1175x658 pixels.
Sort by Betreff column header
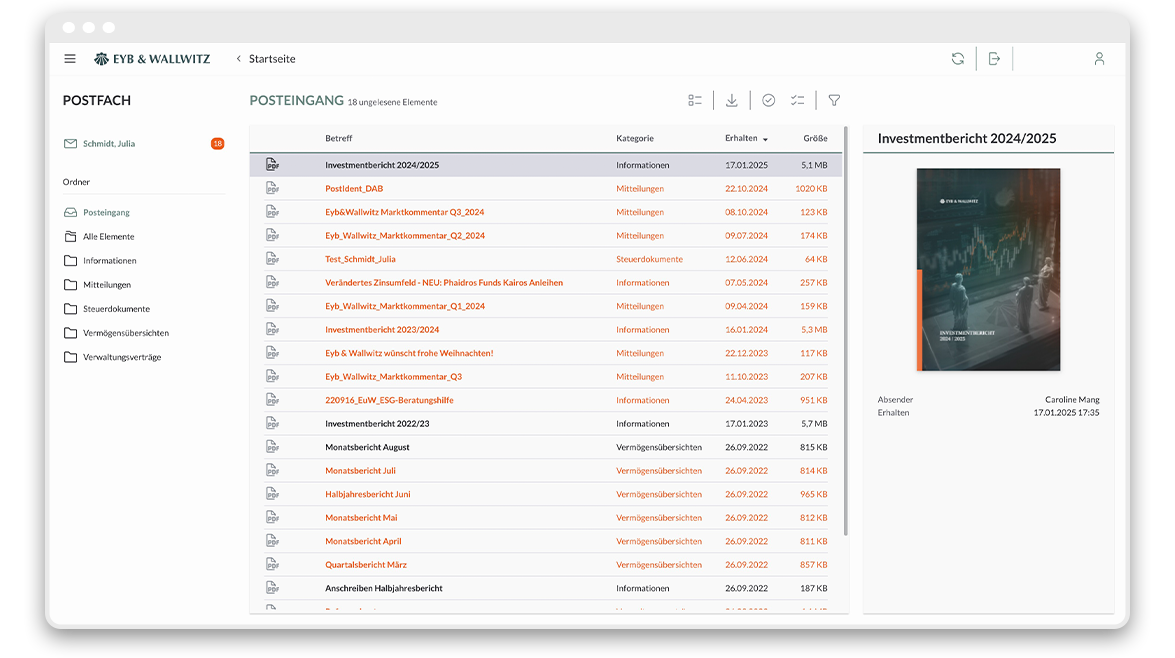click(339, 138)
